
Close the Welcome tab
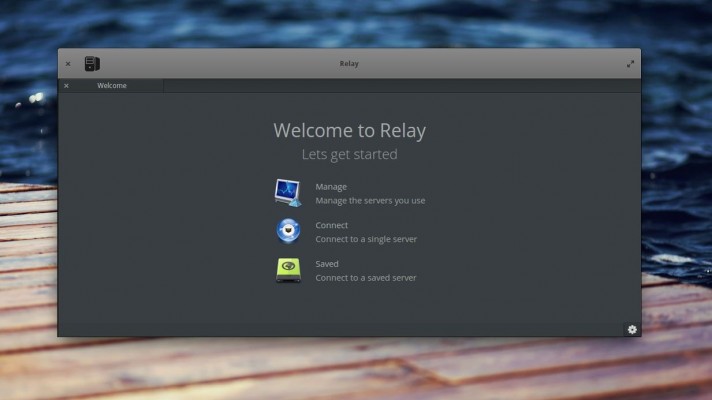point(66,85)
